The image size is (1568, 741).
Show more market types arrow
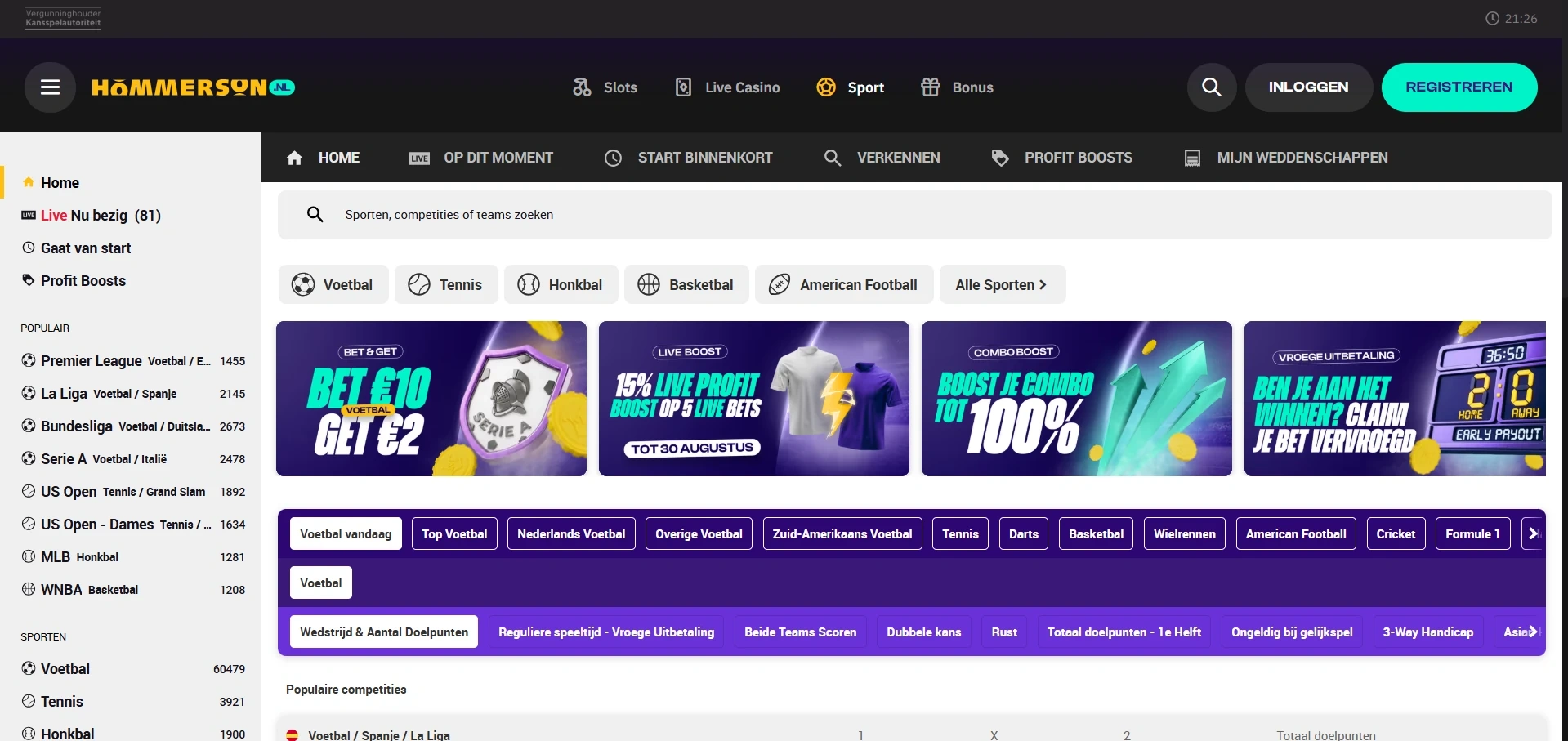(1534, 632)
